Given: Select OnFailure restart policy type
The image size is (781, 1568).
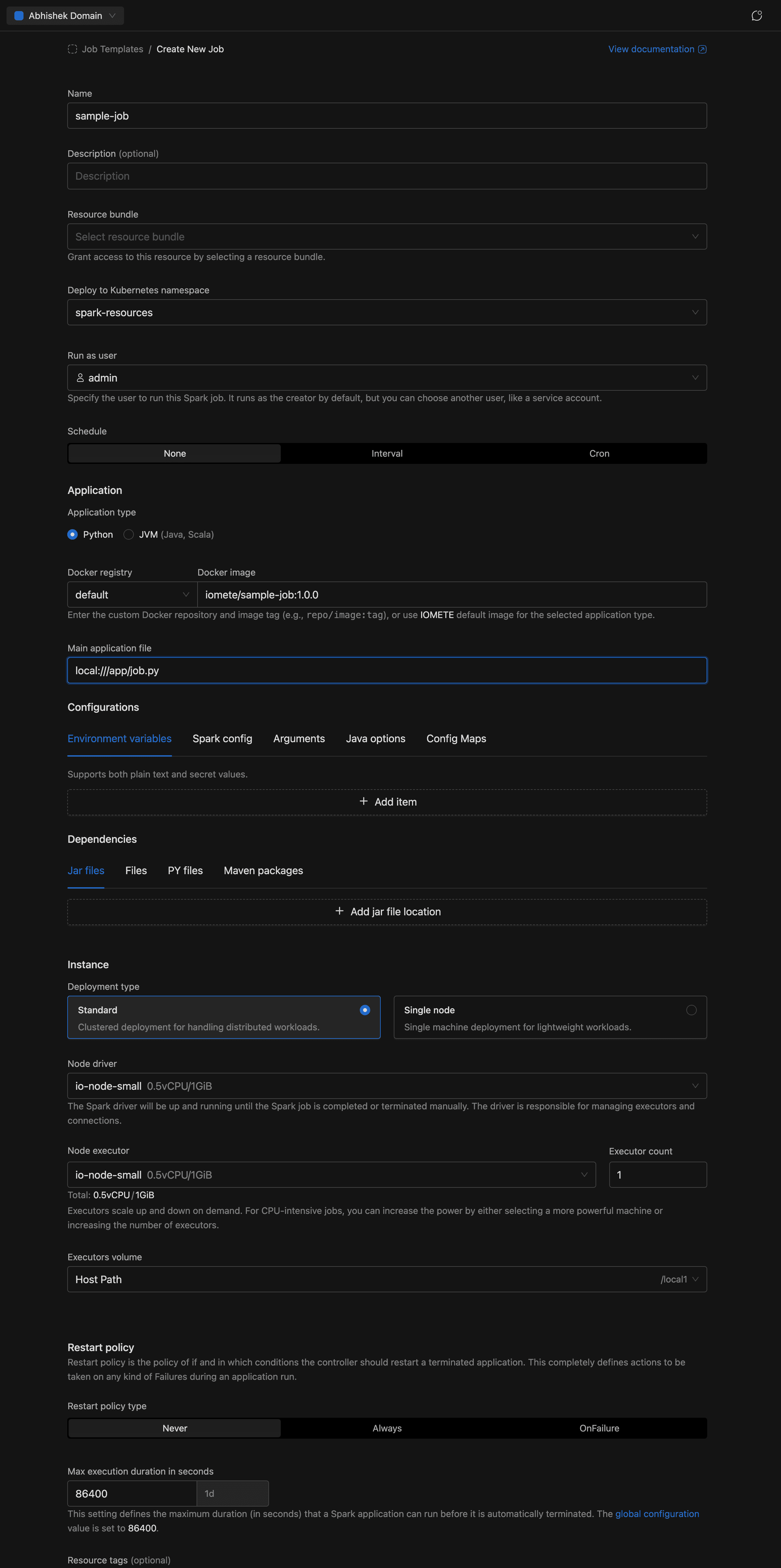Looking at the screenshot, I should (x=599, y=1428).
